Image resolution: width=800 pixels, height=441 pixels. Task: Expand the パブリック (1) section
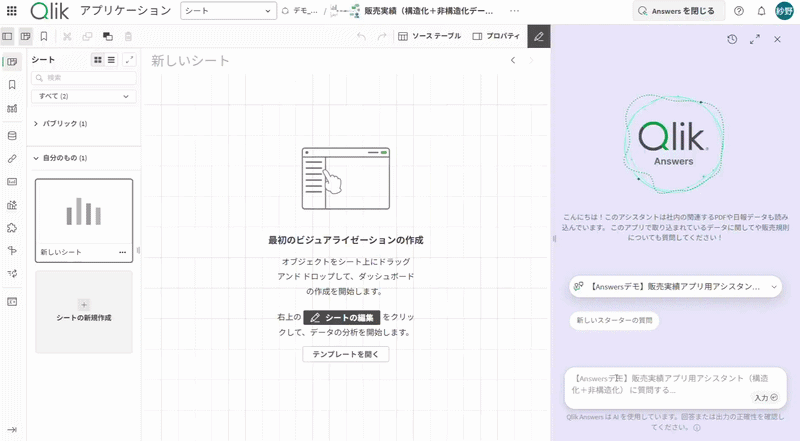tap(60, 124)
